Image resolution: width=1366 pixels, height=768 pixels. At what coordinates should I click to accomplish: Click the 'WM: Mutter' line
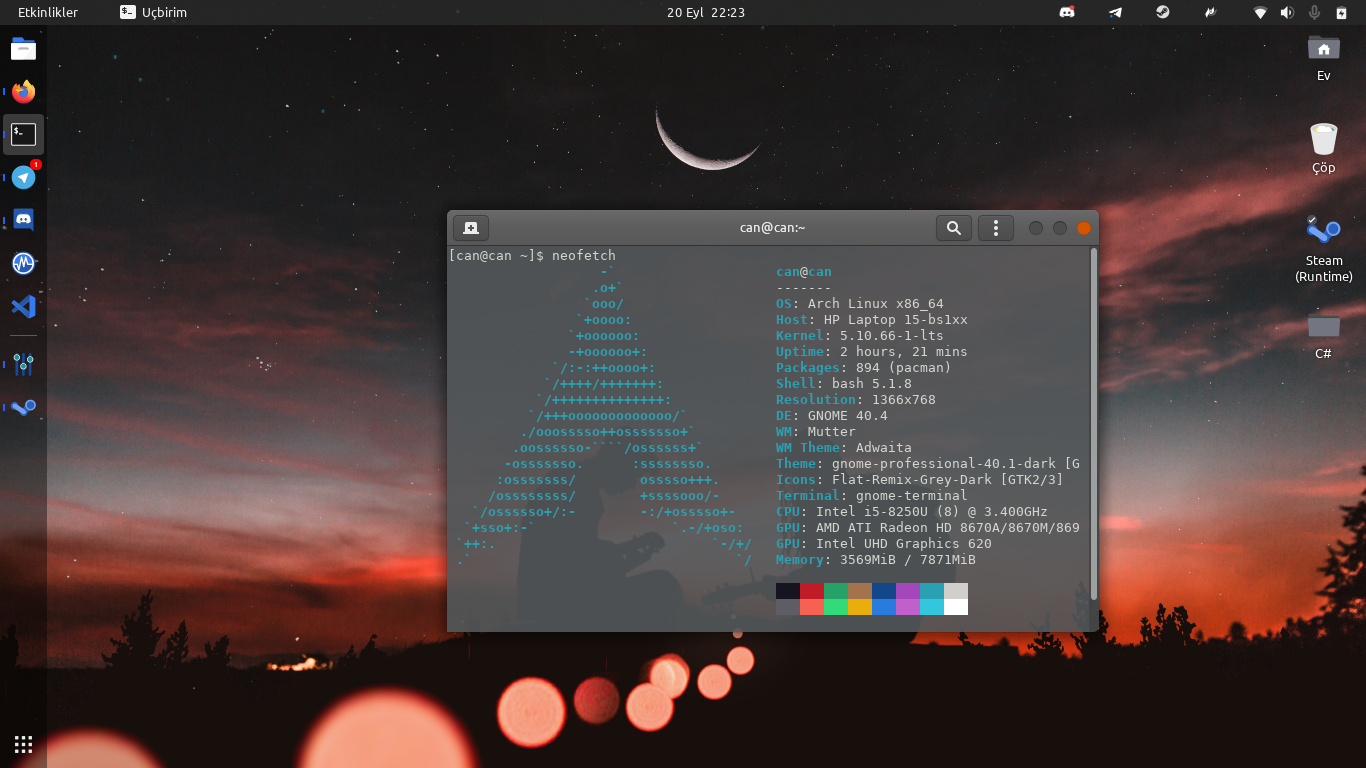[816, 432]
